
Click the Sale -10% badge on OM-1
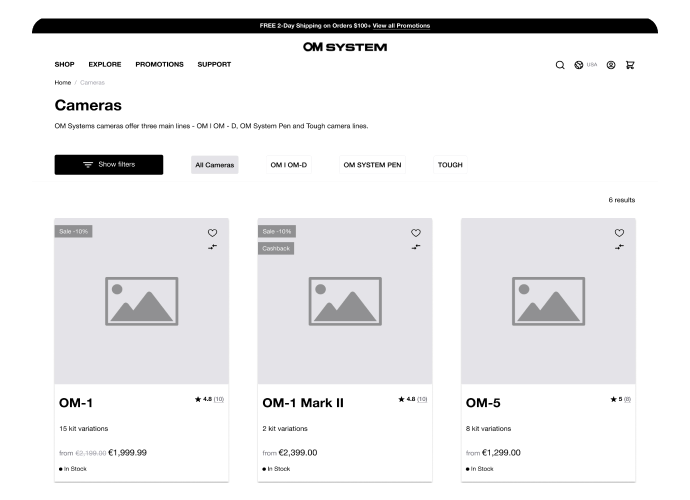click(73, 232)
